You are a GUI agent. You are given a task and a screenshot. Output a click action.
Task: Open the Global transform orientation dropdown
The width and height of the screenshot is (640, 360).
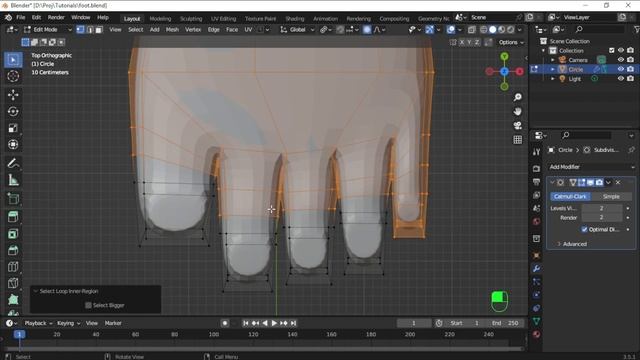click(297, 29)
